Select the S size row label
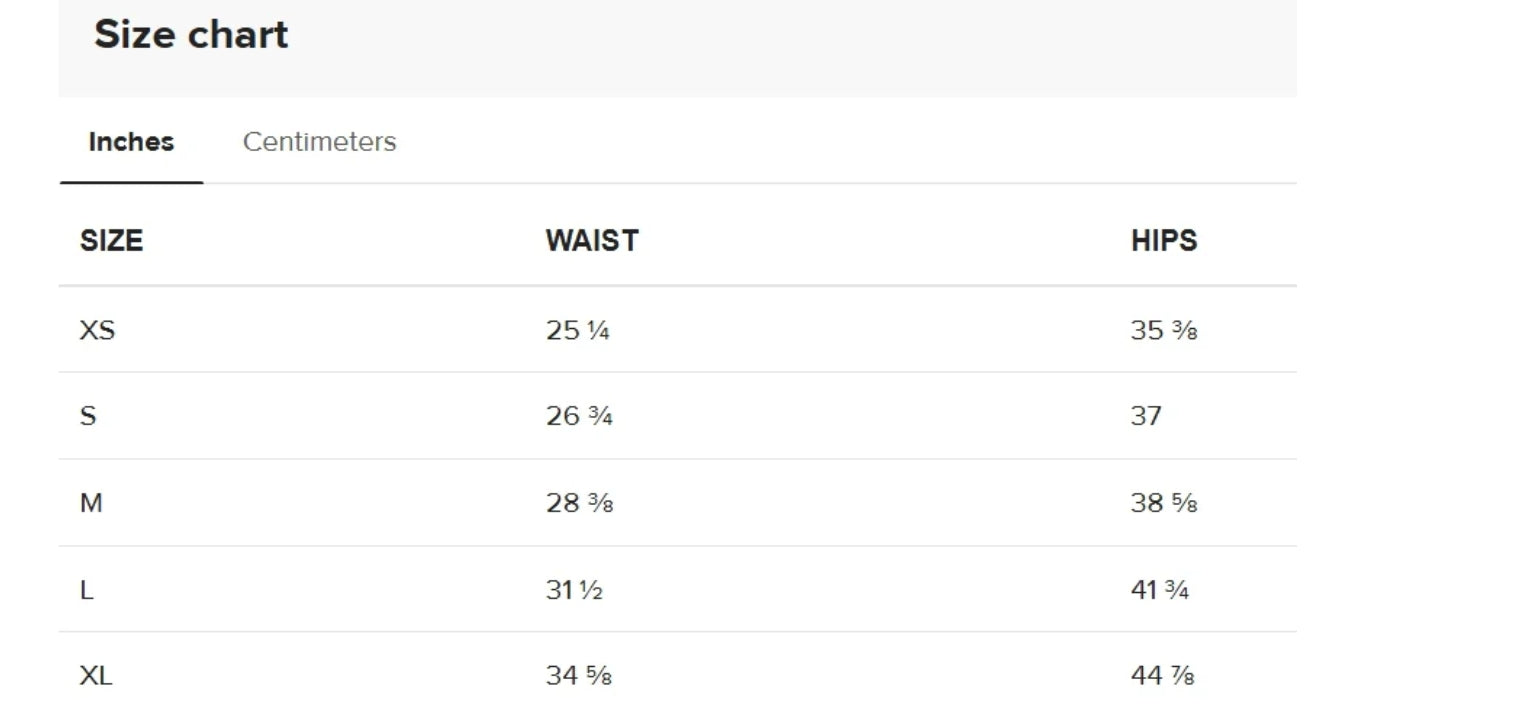Screen dimensions: 1529x715 [88, 416]
